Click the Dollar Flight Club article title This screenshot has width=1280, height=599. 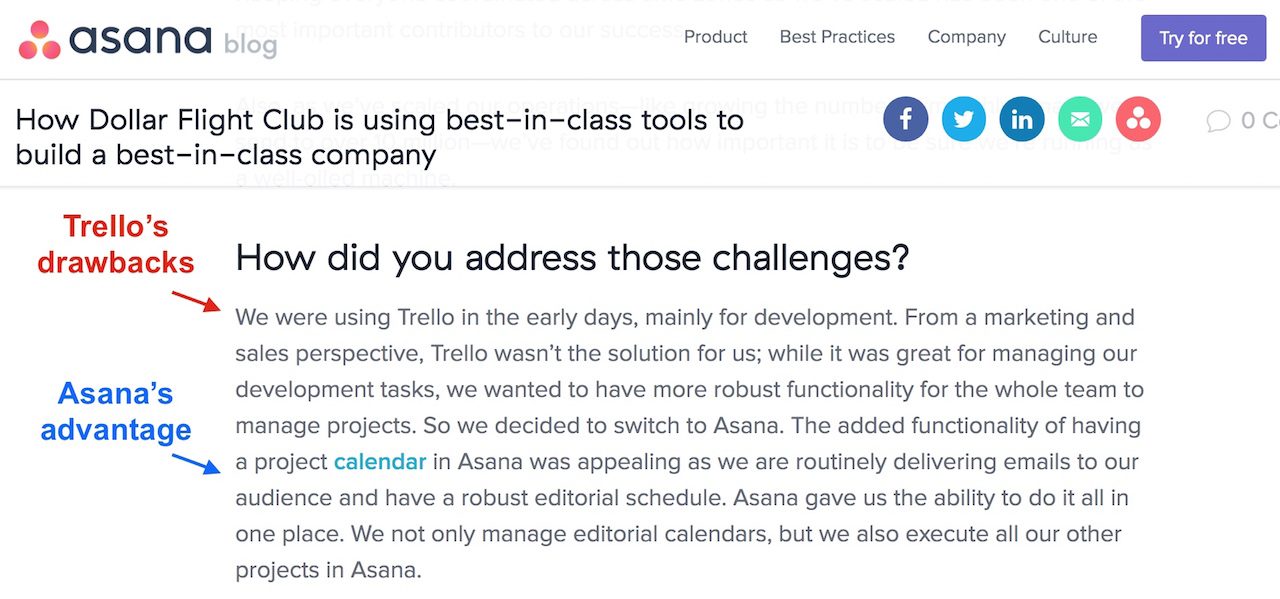380,137
